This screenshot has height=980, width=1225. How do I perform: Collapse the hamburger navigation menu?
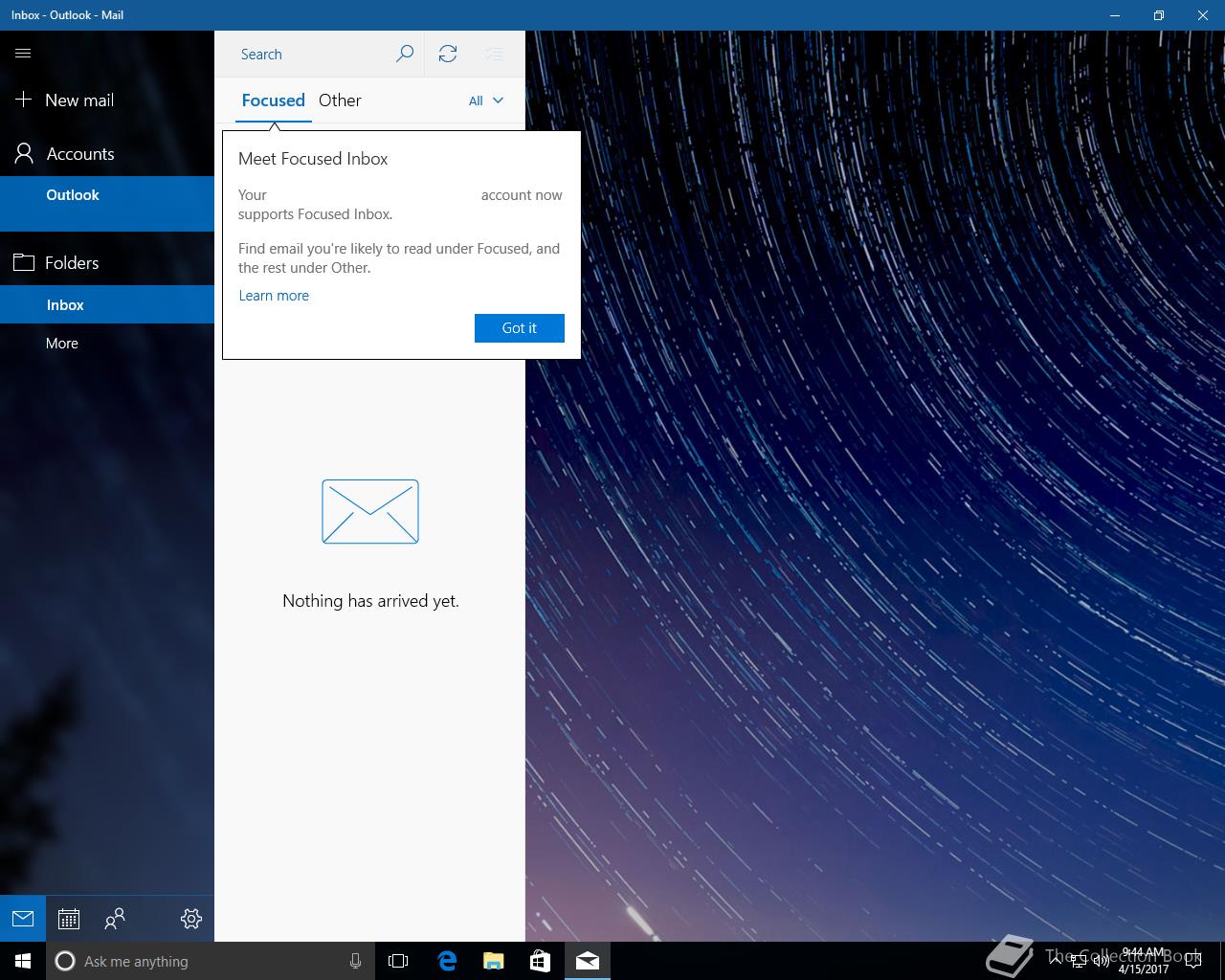pos(23,54)
